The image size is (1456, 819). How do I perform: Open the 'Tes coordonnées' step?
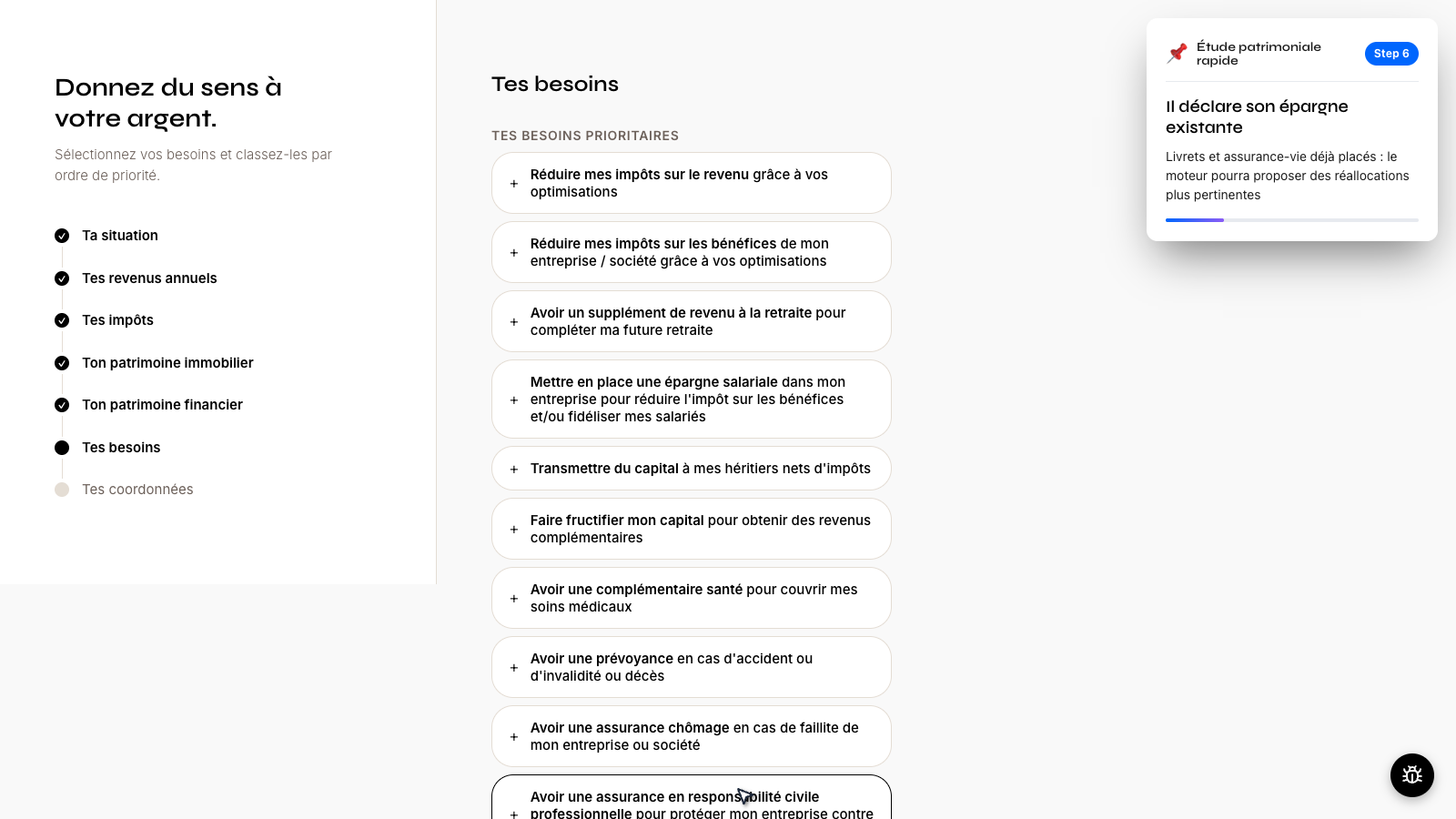137,490
